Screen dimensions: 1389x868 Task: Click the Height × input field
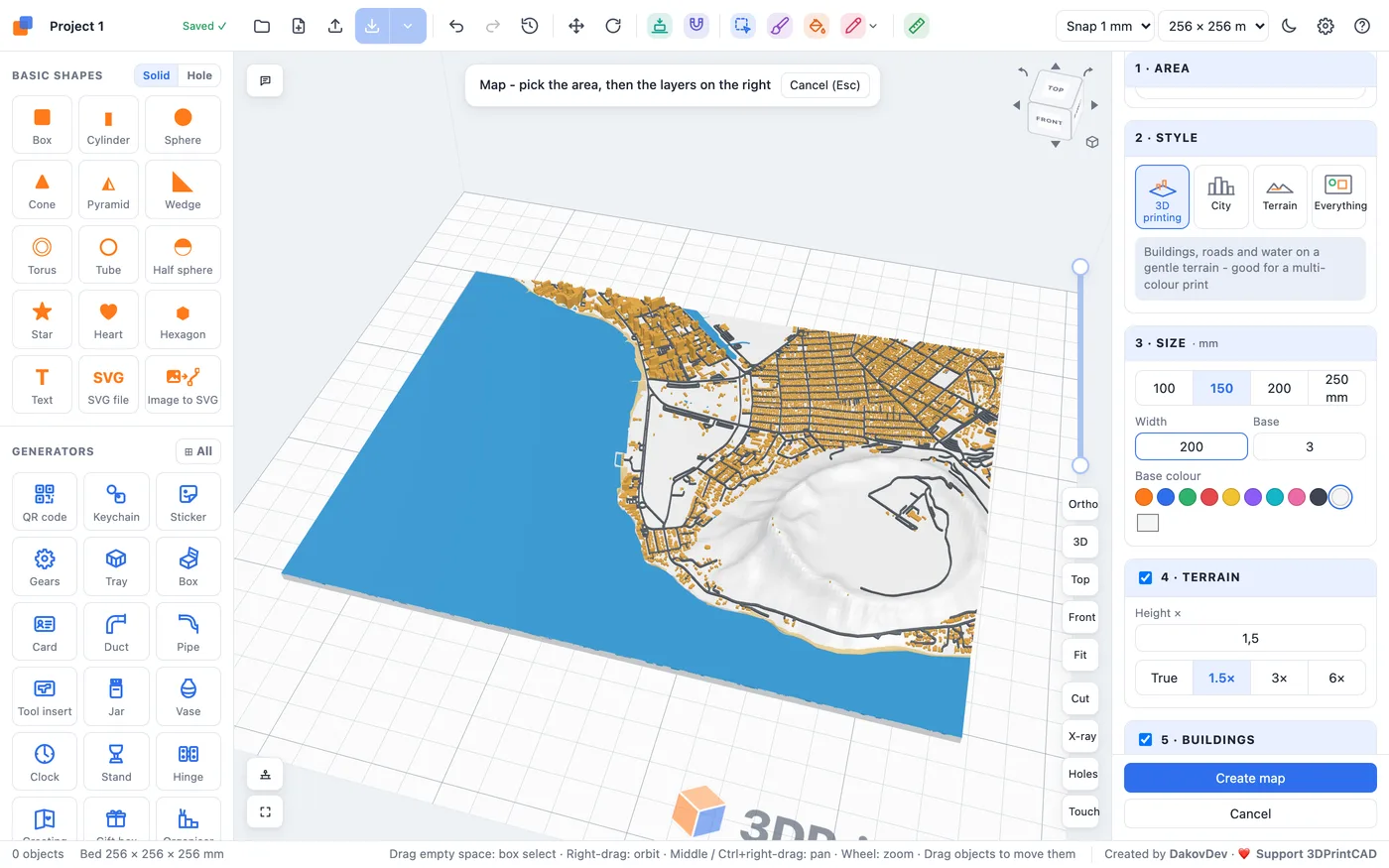(x=1250, y=639)
